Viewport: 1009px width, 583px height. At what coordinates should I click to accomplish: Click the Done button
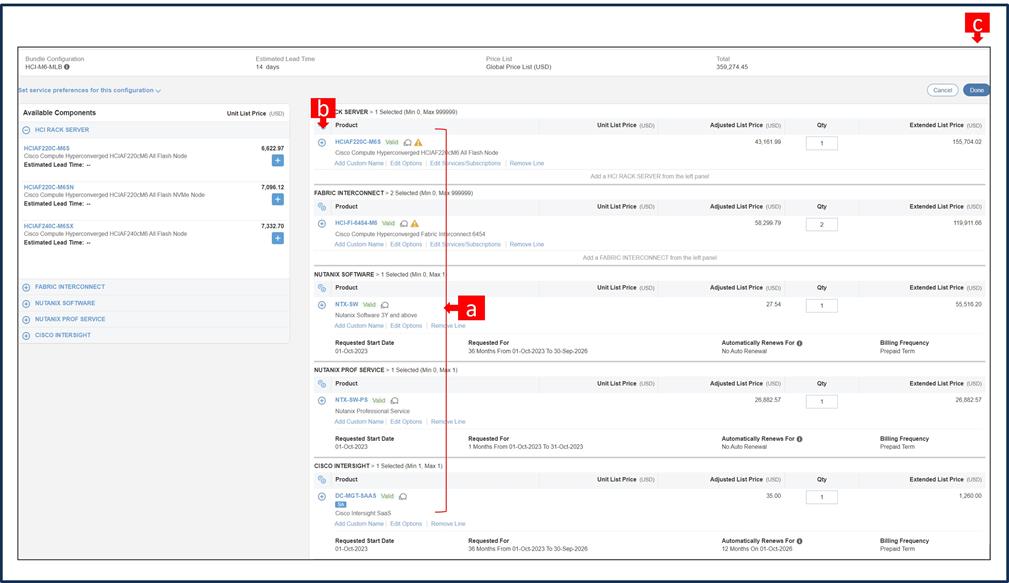[x=976, y=90]
